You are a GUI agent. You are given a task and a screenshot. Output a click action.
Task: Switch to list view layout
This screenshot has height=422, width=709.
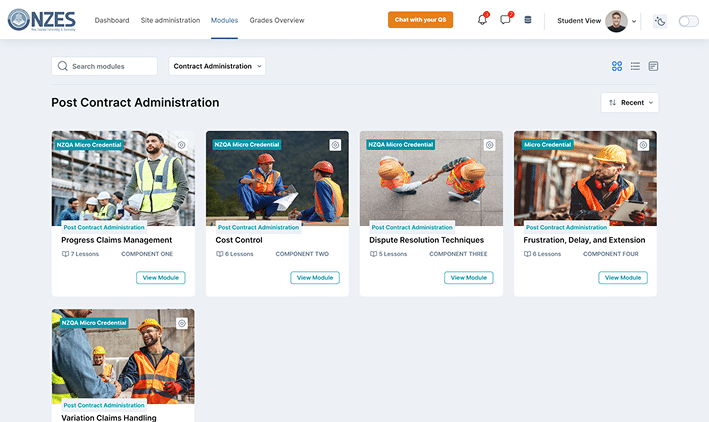(x=635, y=66)
